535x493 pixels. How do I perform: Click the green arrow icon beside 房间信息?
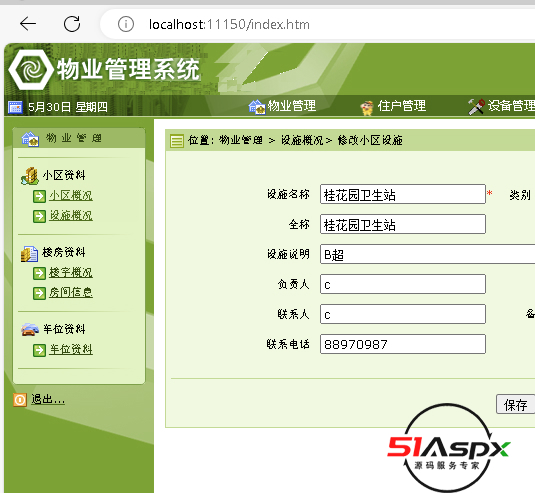click(39, 293)
